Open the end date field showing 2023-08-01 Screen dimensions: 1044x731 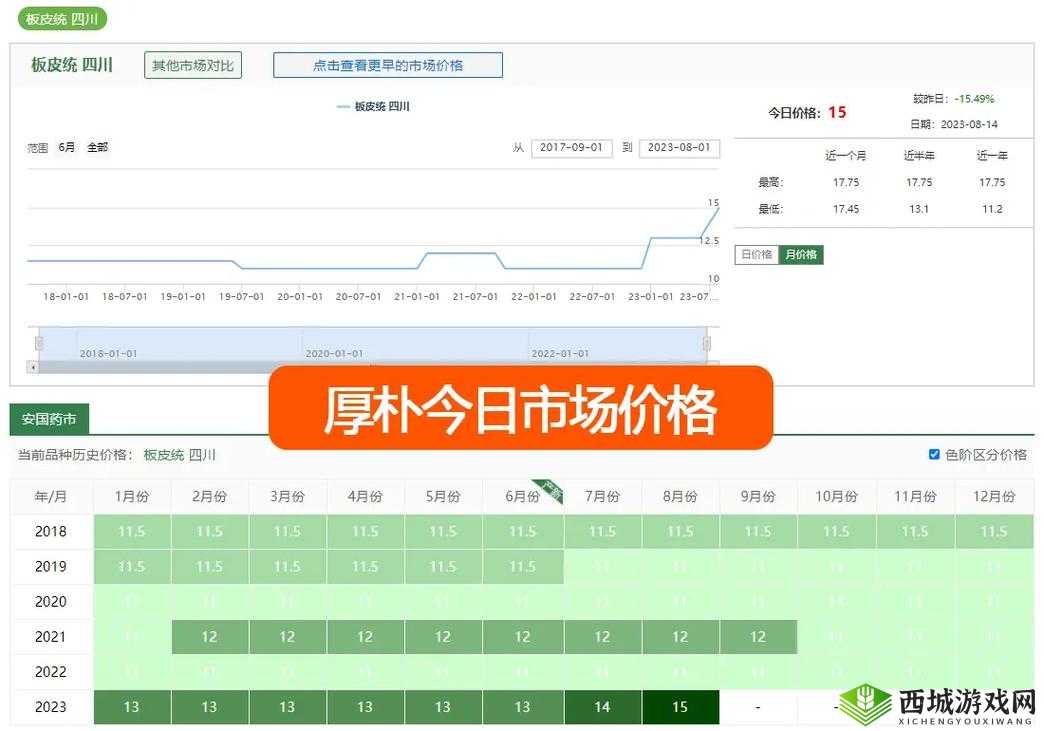point(680,147)
